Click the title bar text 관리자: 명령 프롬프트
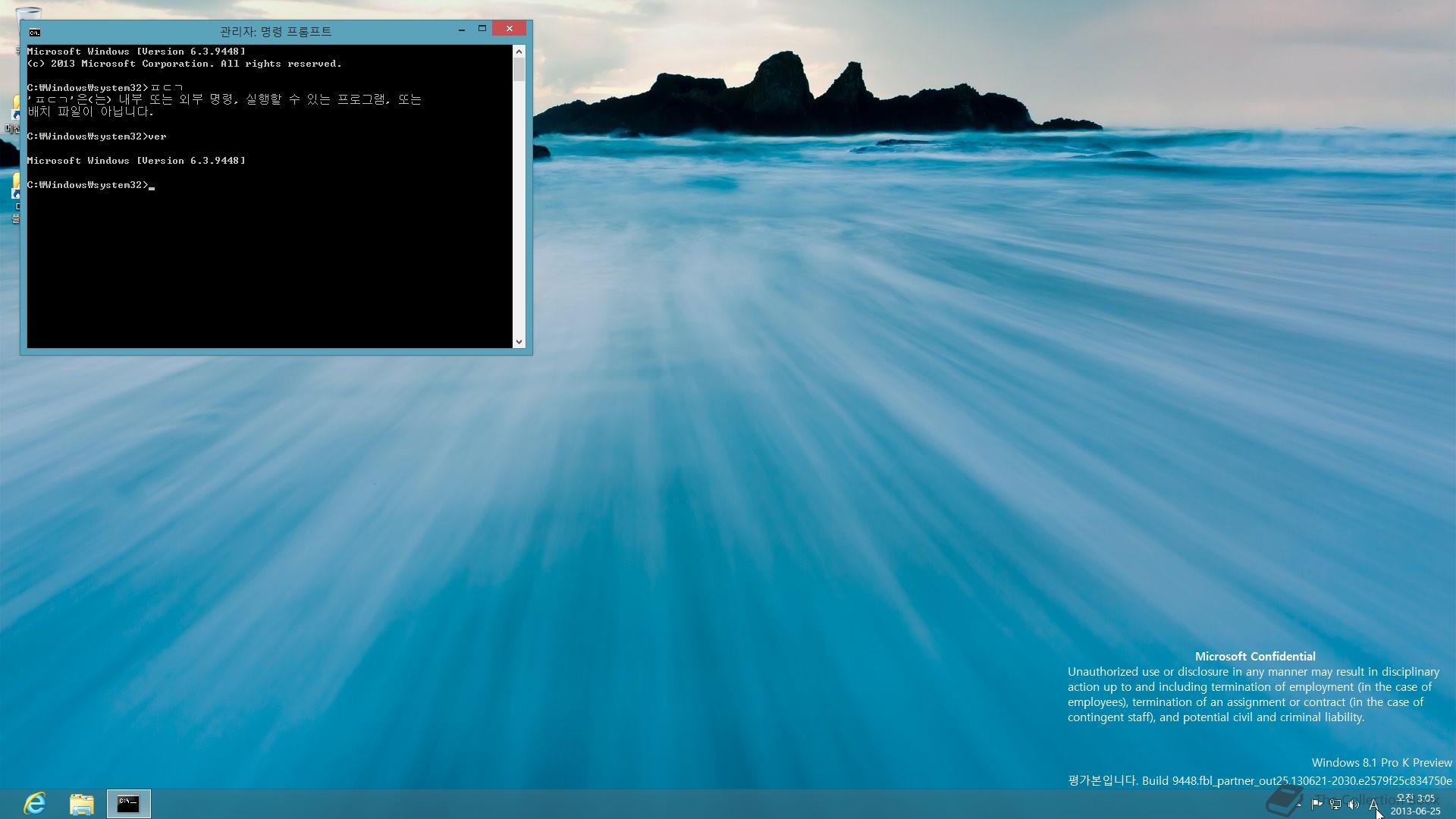Viewport: 1456px width, 819px height. coord(275,32)
